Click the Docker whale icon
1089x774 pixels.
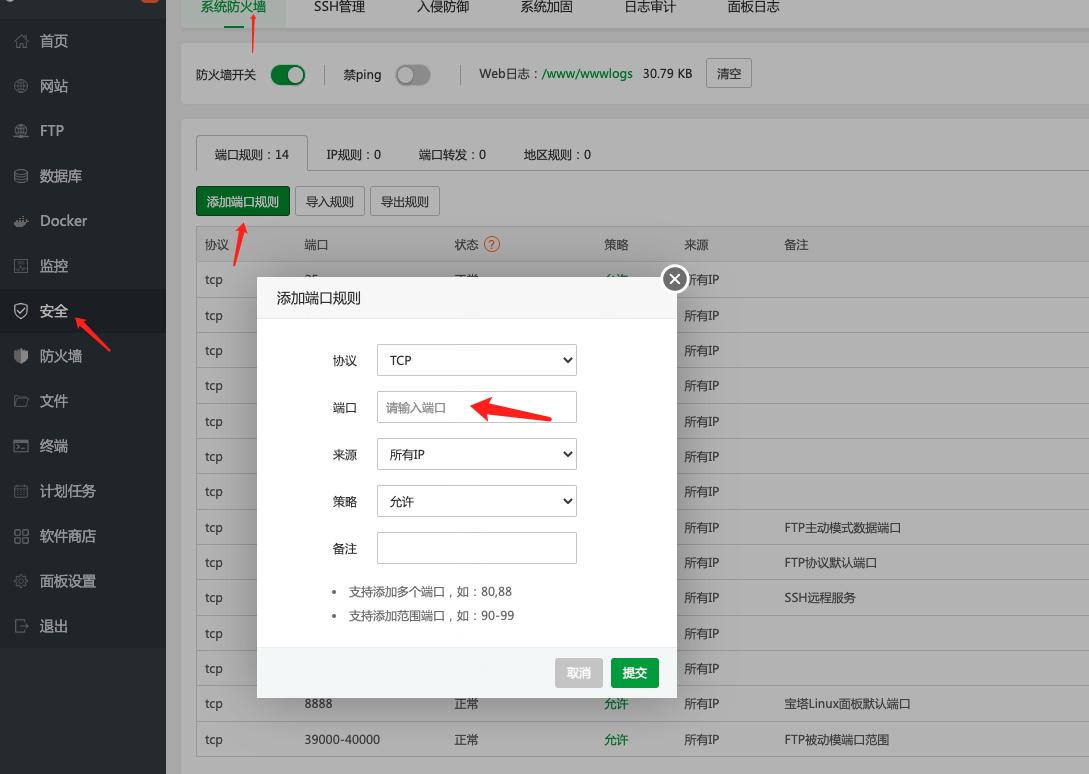pos(22,221)
